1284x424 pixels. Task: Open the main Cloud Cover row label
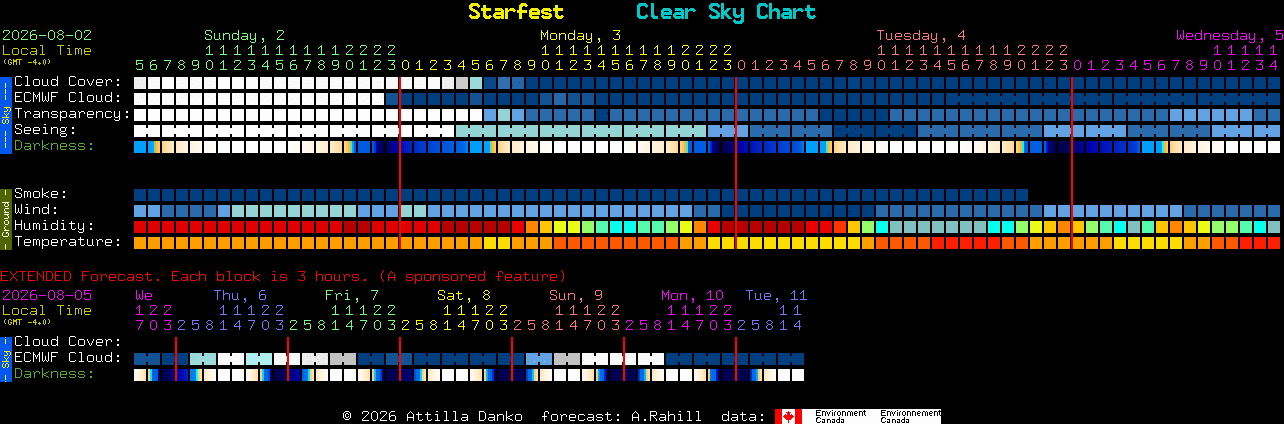click(x=68, y=82)
